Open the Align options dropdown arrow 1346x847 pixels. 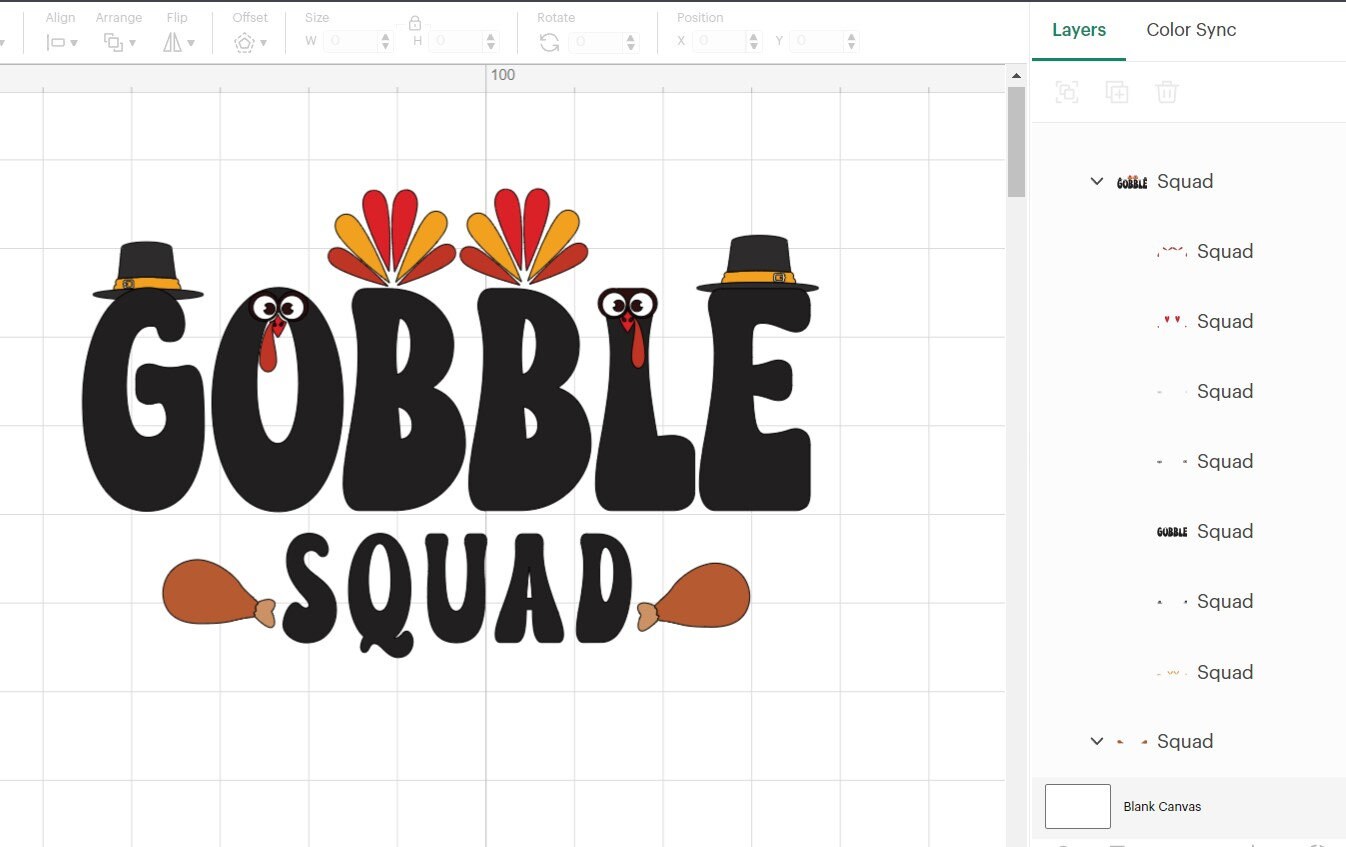75,42
